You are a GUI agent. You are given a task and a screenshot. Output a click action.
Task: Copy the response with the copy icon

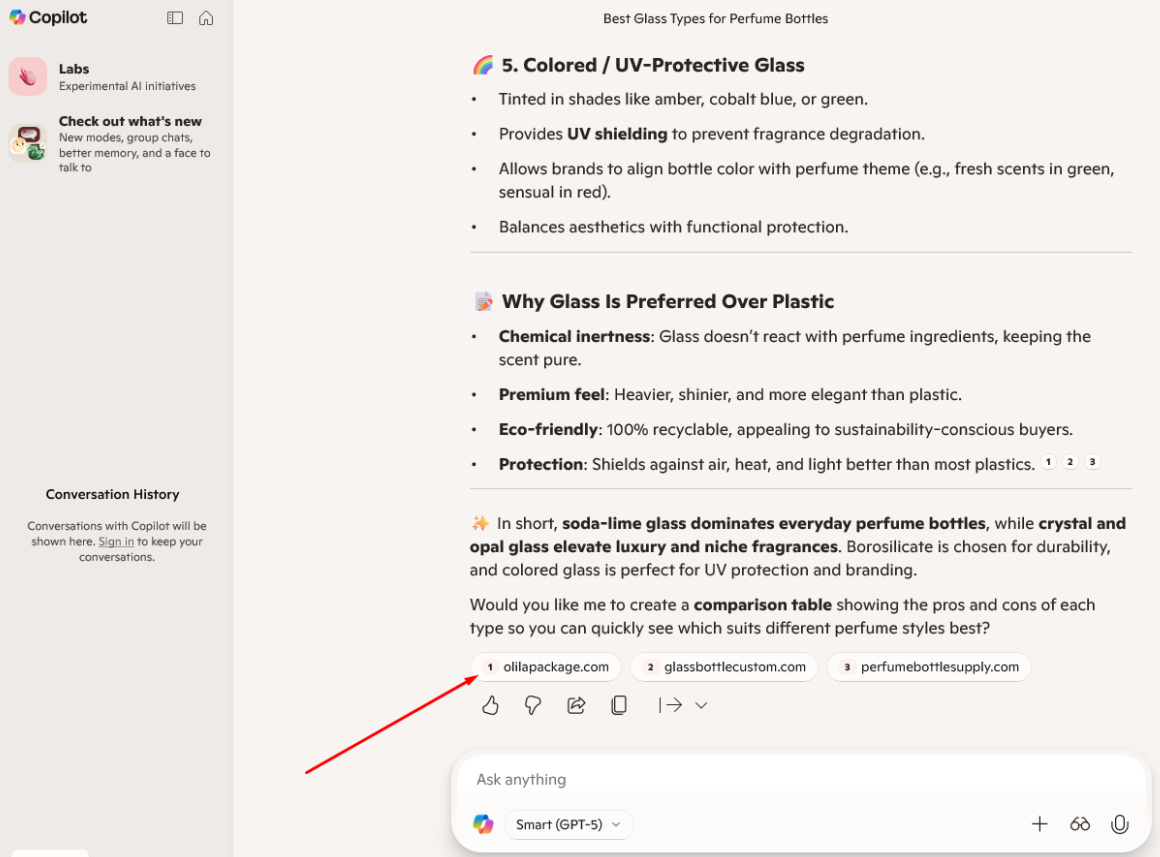[x=619, y=705]
